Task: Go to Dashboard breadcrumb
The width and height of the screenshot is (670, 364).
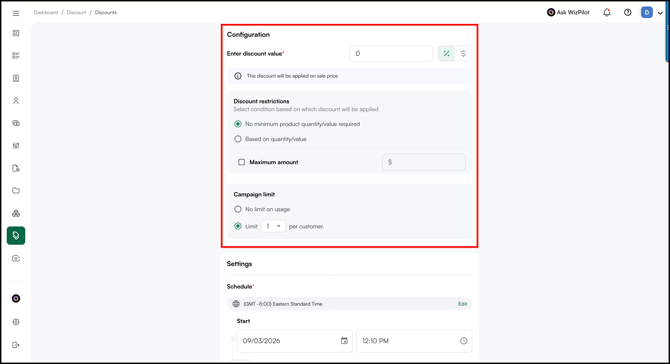Action: (46, 12)
